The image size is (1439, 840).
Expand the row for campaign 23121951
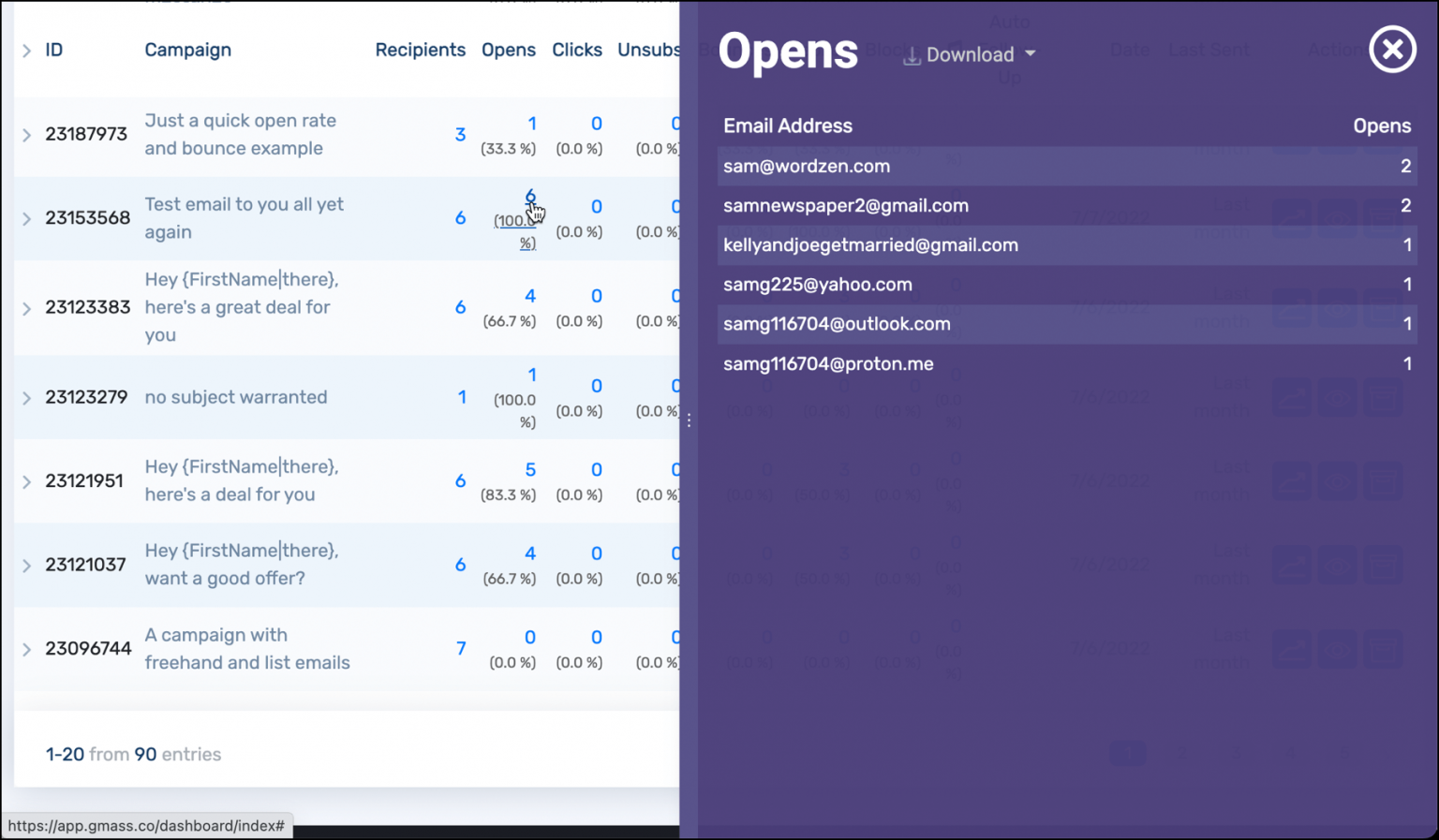coord(26,480)
